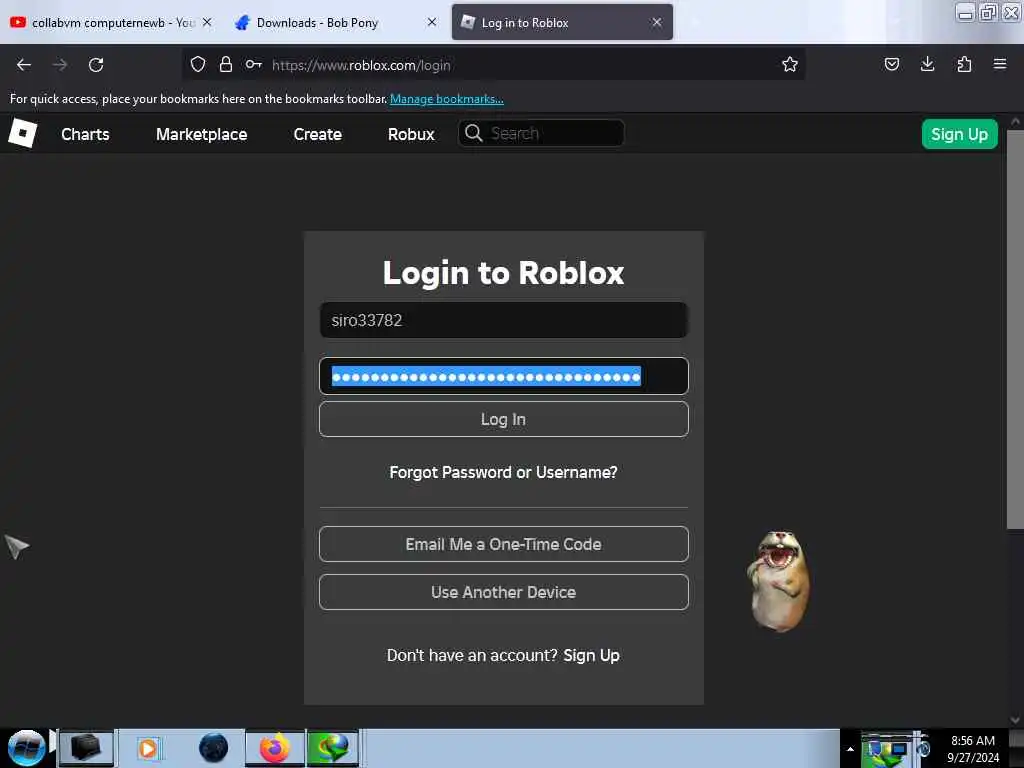Click the screaming hamster image
This screenshot has height=768, width=1024.
(778, 581)
